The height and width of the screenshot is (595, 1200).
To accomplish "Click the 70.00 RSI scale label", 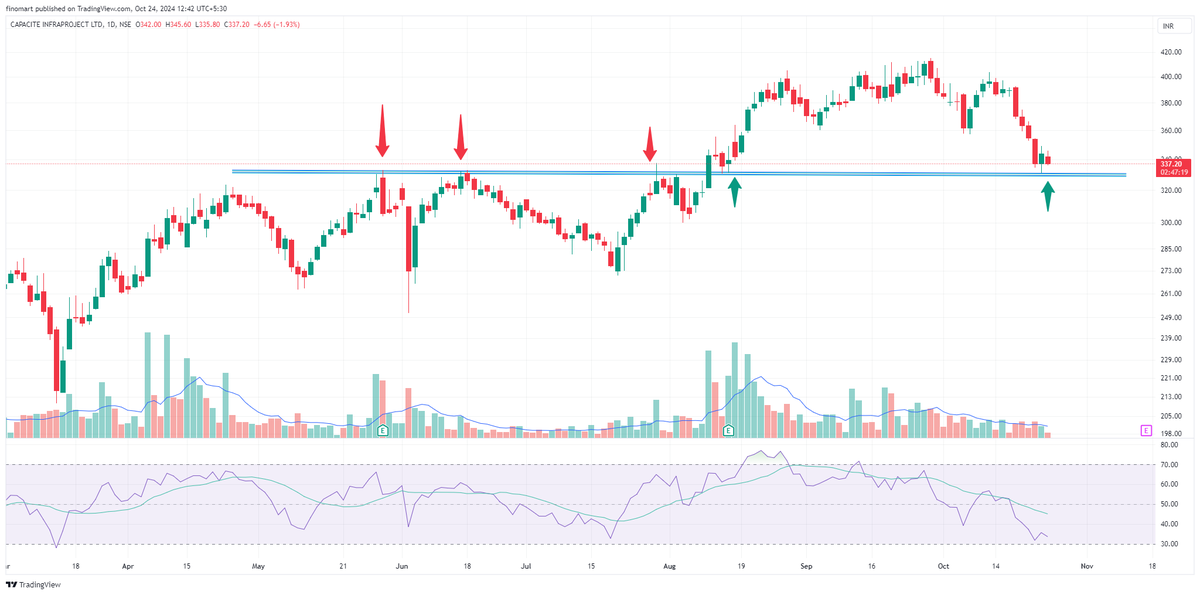I will [x=1168, y=465].
